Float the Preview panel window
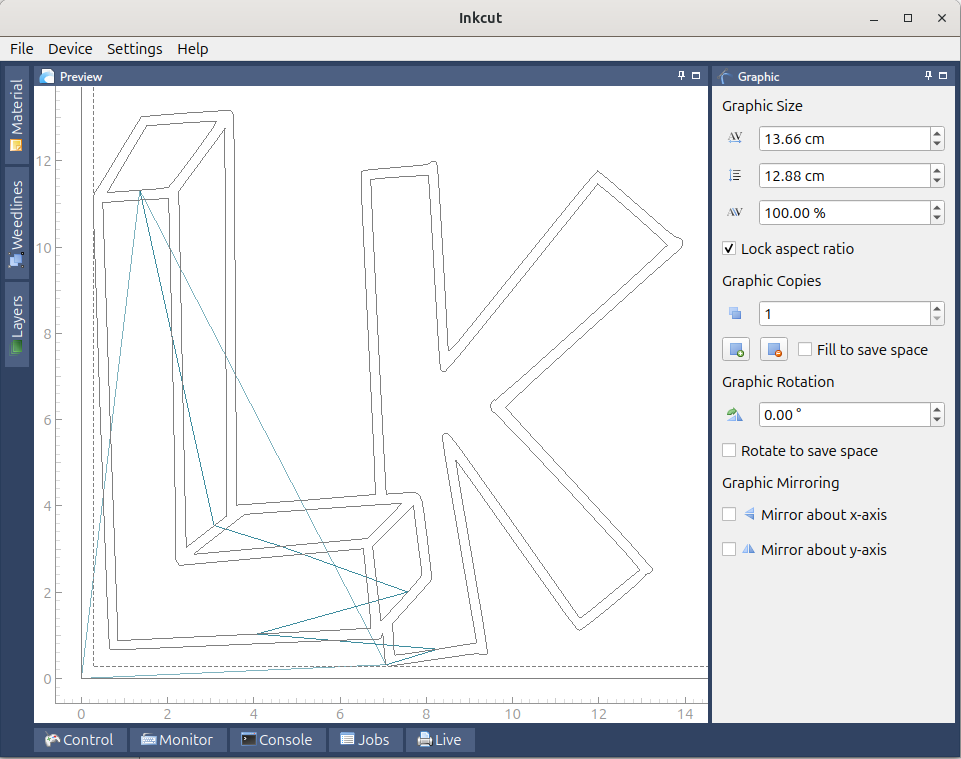This screenshot has width=961, height=759. 696,75
